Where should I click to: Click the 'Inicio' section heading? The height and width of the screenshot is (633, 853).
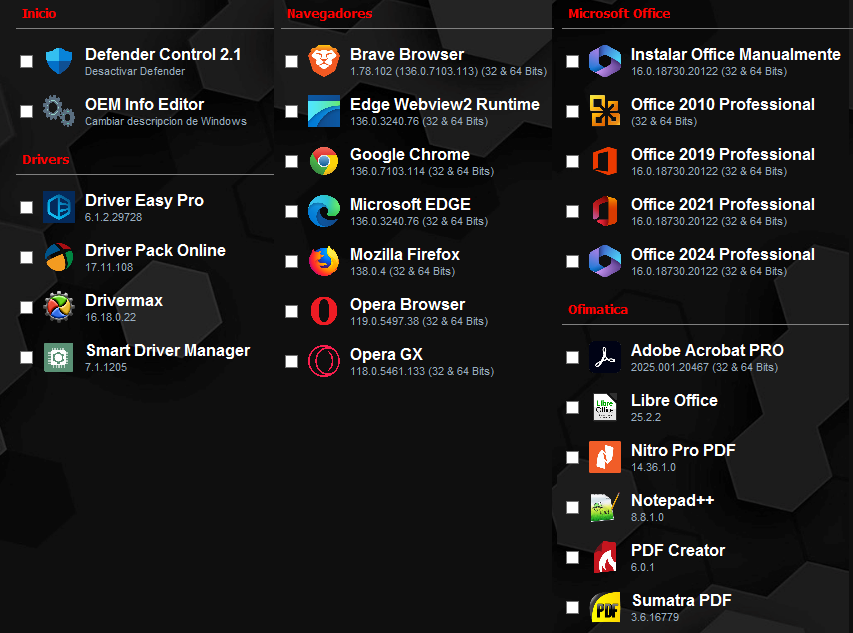click(39, 14)
